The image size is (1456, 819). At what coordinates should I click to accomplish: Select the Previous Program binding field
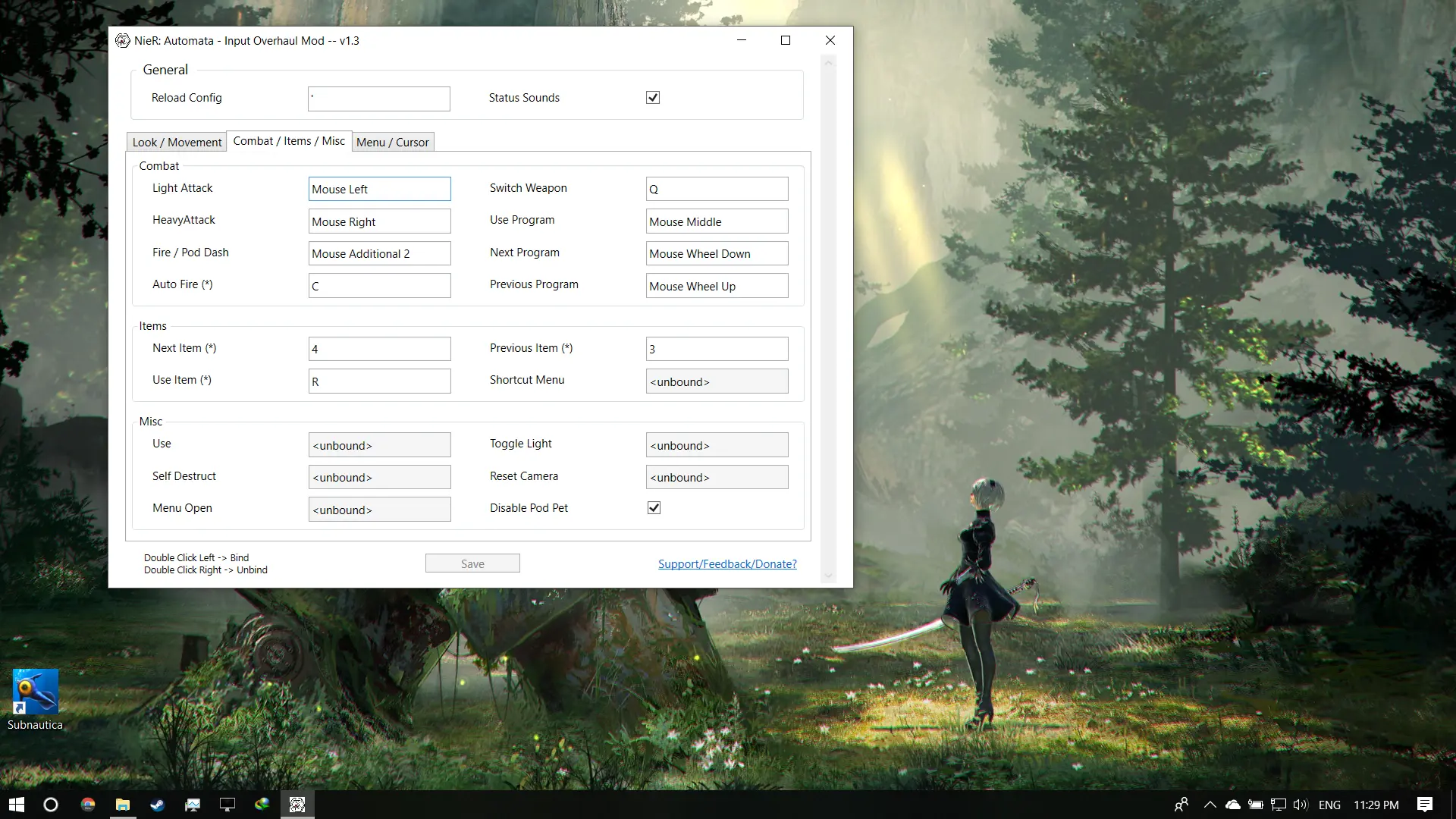click(x=717, y=286)
